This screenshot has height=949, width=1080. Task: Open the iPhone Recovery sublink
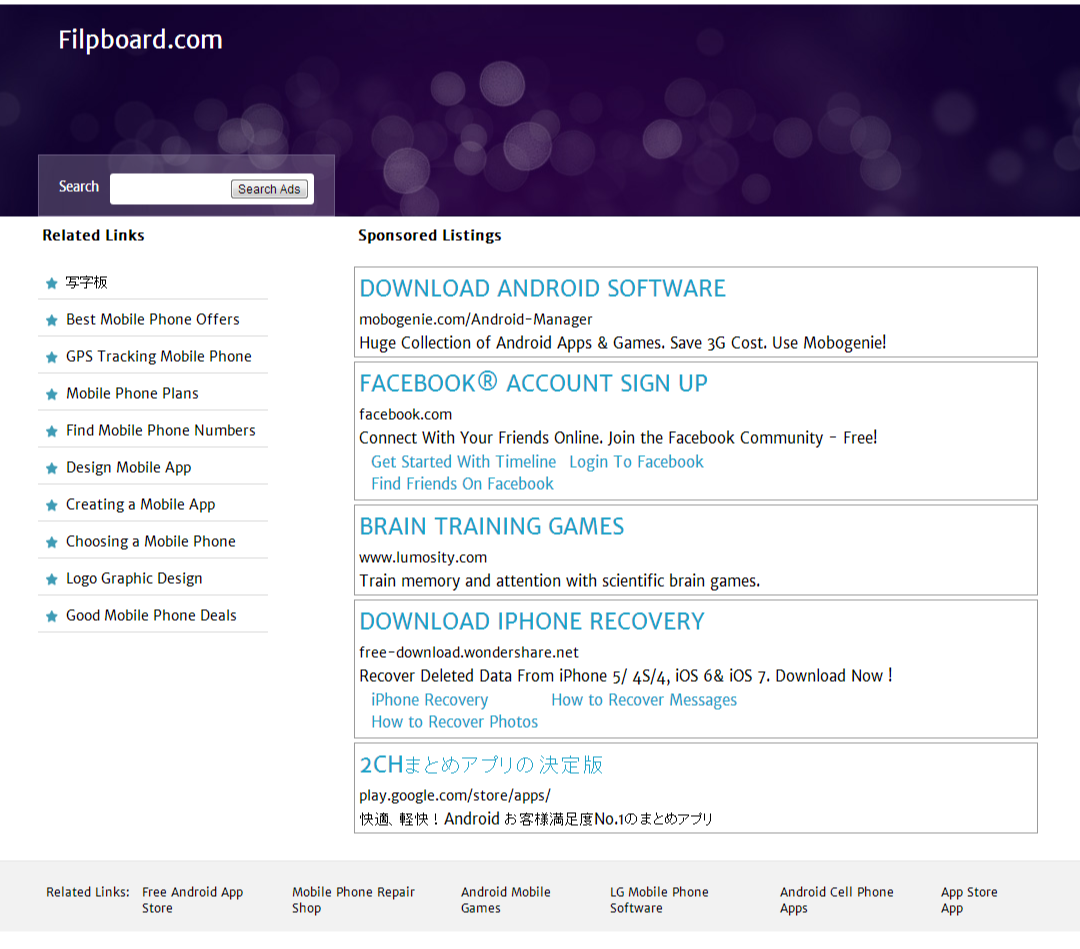tap(430, 700)
